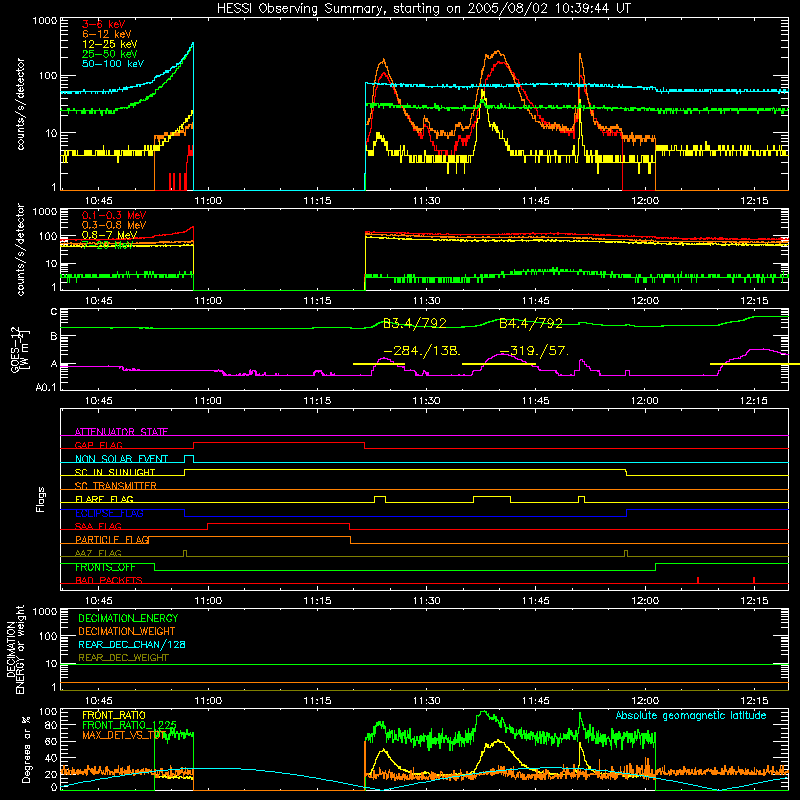The height and width of the screenshot is (800, 800).
Task: Click the Degrees or % axis title
Action: click(26, 749)
